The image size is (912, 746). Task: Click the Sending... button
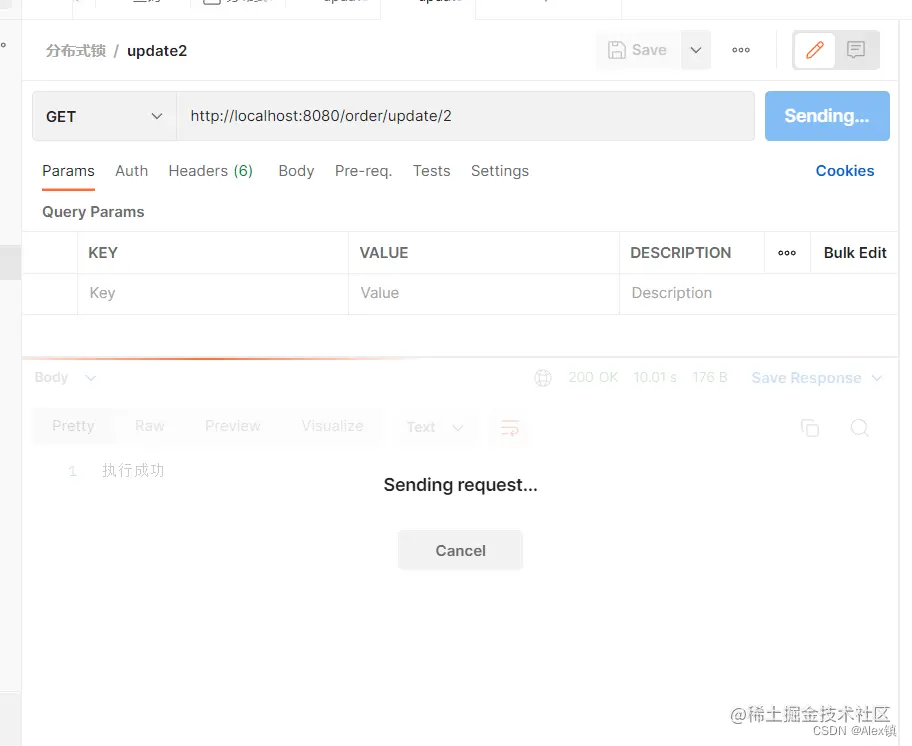click(826, 116)
